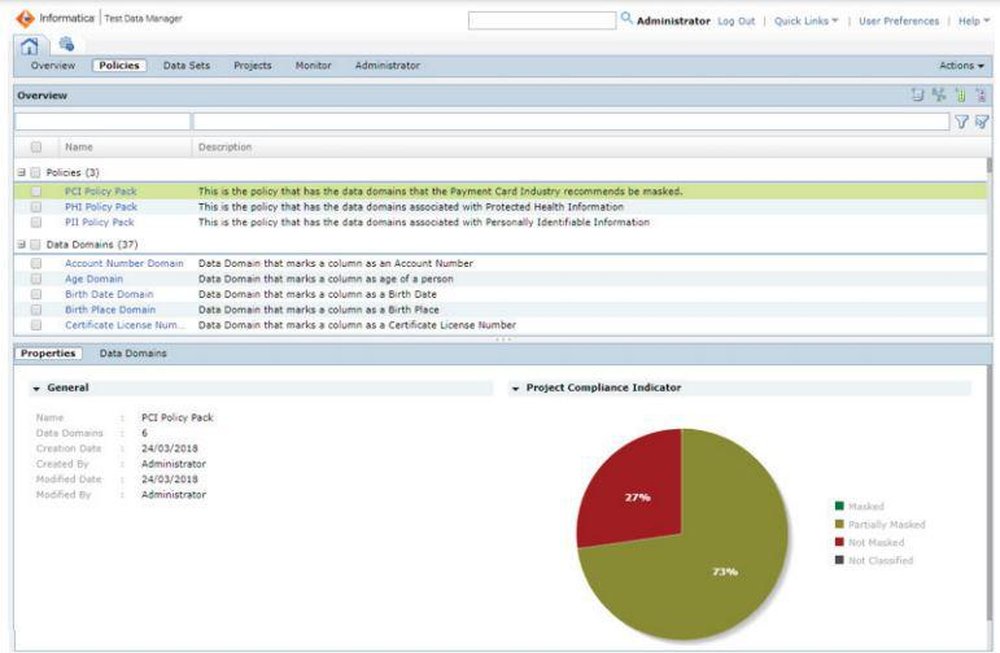Collapse the General section
The height and width of the screenshot is (653, 1000).
[36, 388]
